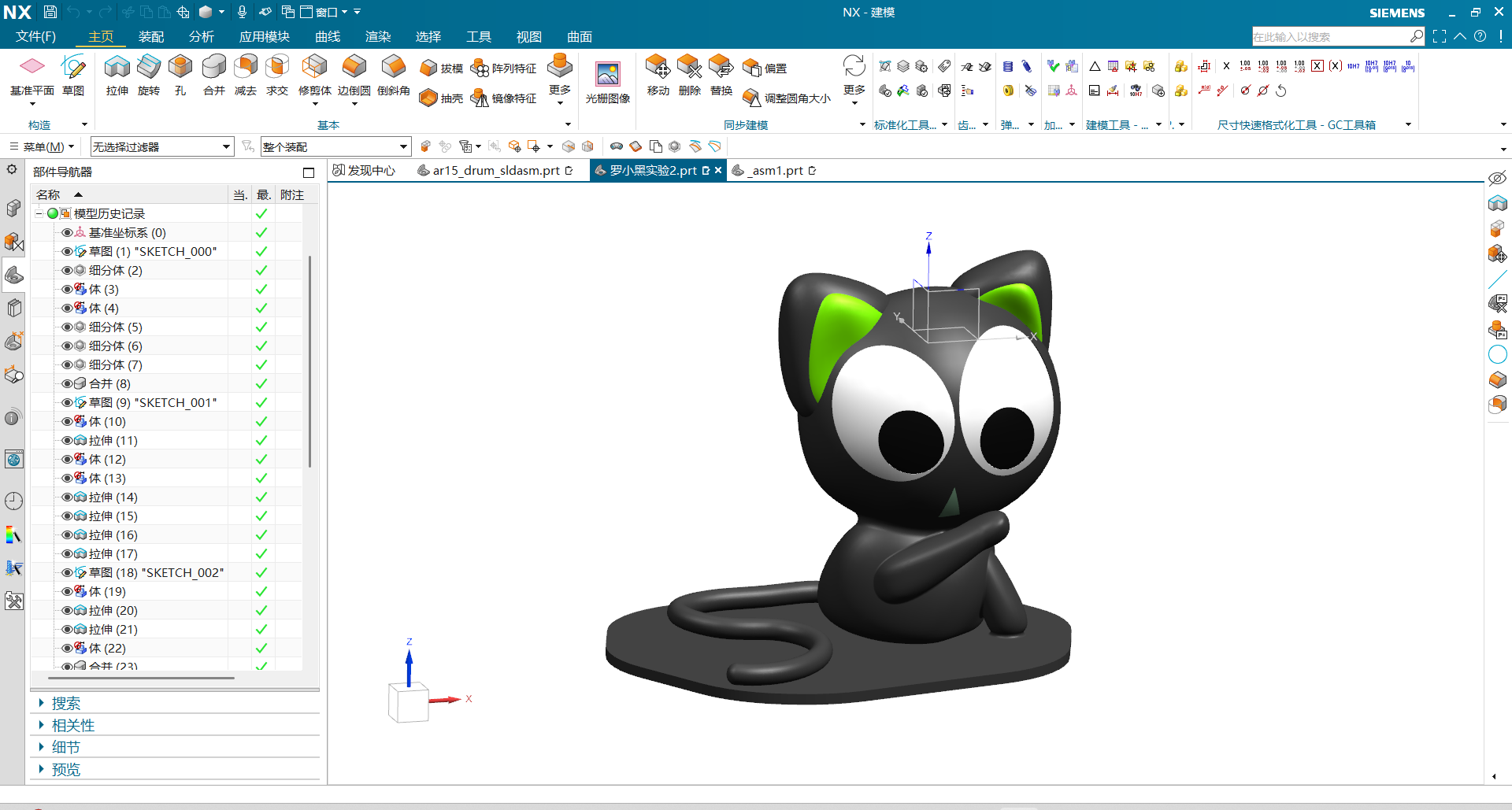Click the Subtract (减去) tool
The width and height of the screenshot is (1512, 810).
(x=245, y=76)
